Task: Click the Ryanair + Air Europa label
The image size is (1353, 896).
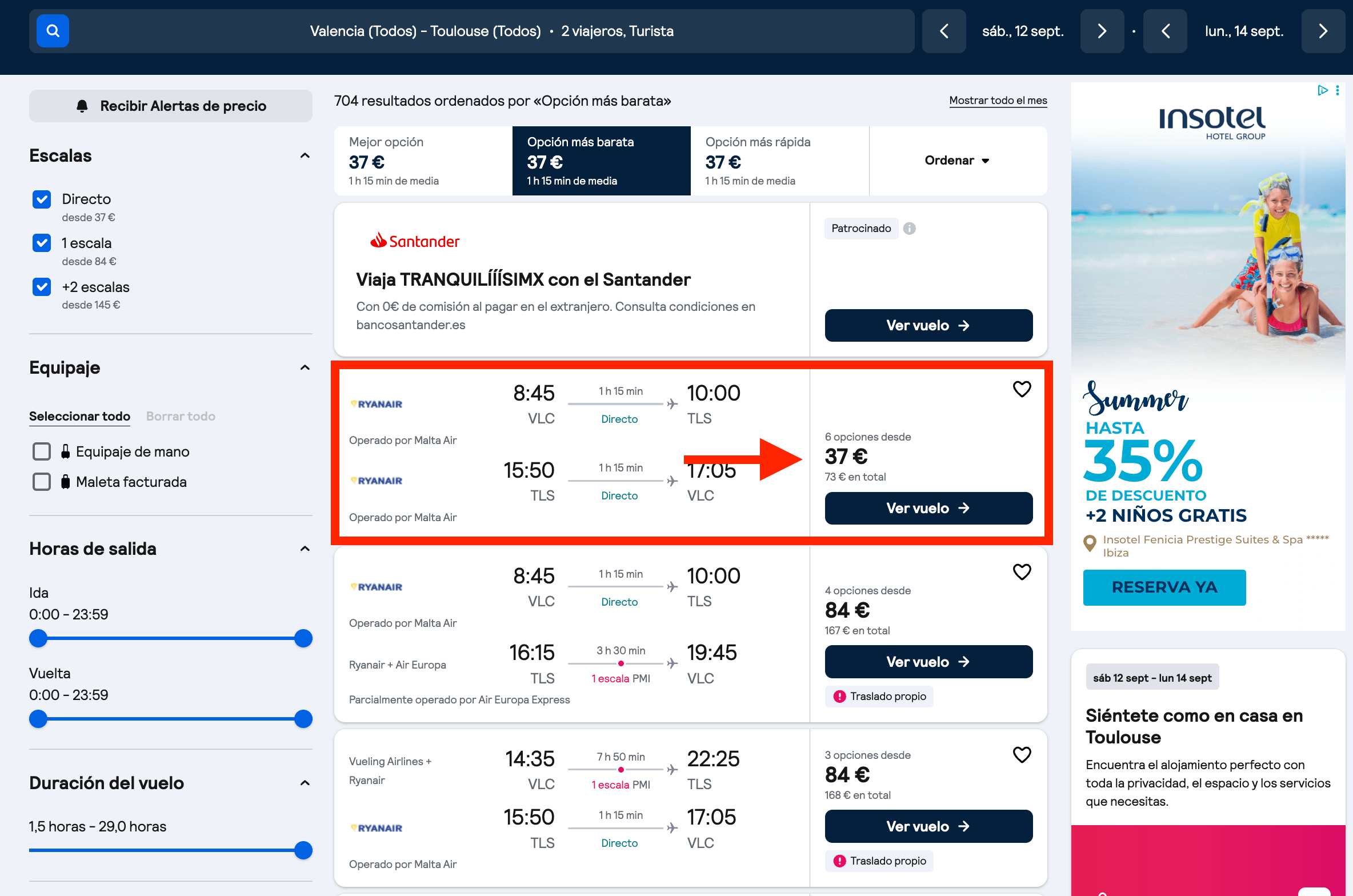Action: coord(397,665)
